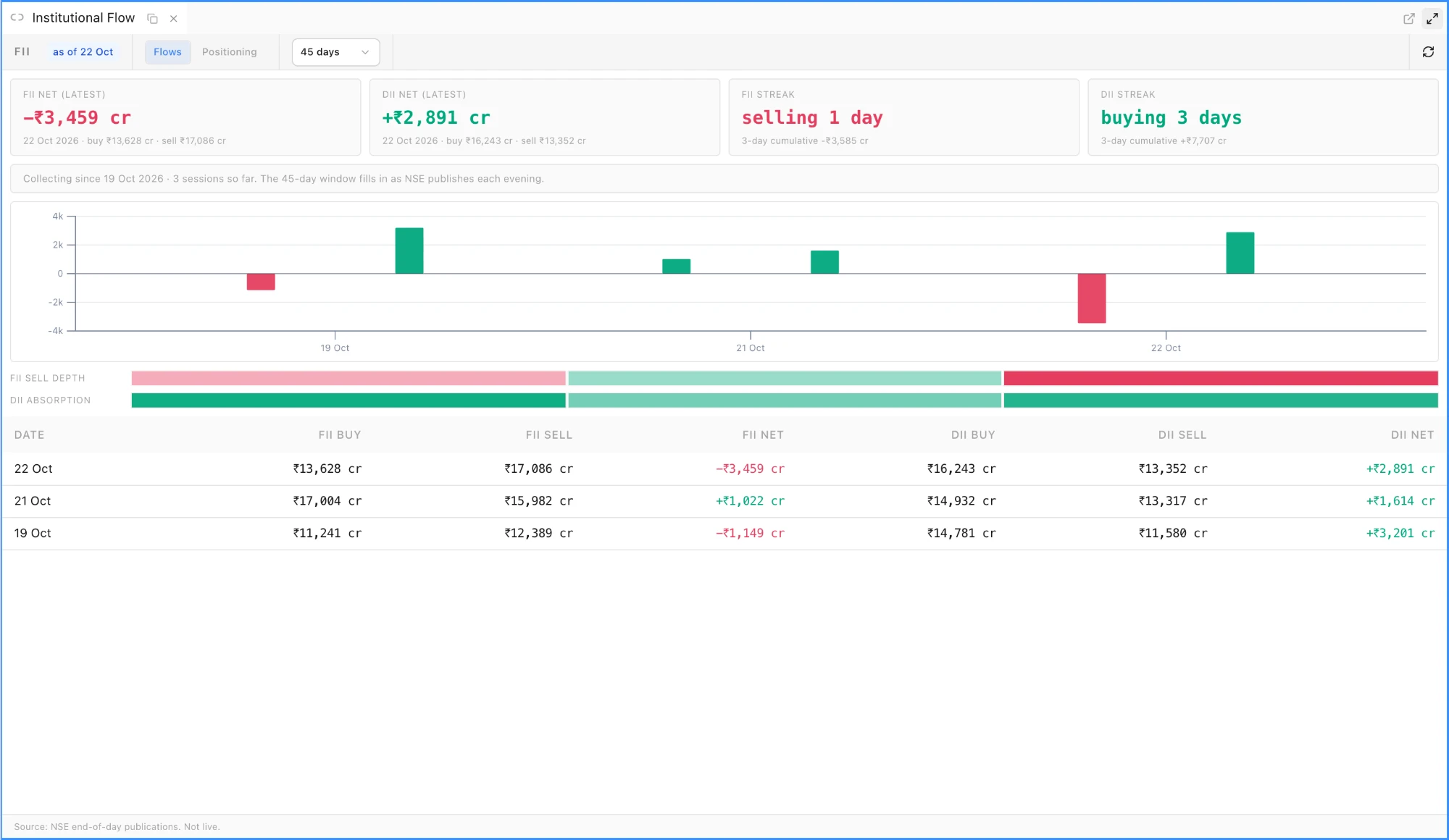This screenshot has height=840, width=1449.
Task: Open panel in external window
Action: click(x=1409, y=19)
